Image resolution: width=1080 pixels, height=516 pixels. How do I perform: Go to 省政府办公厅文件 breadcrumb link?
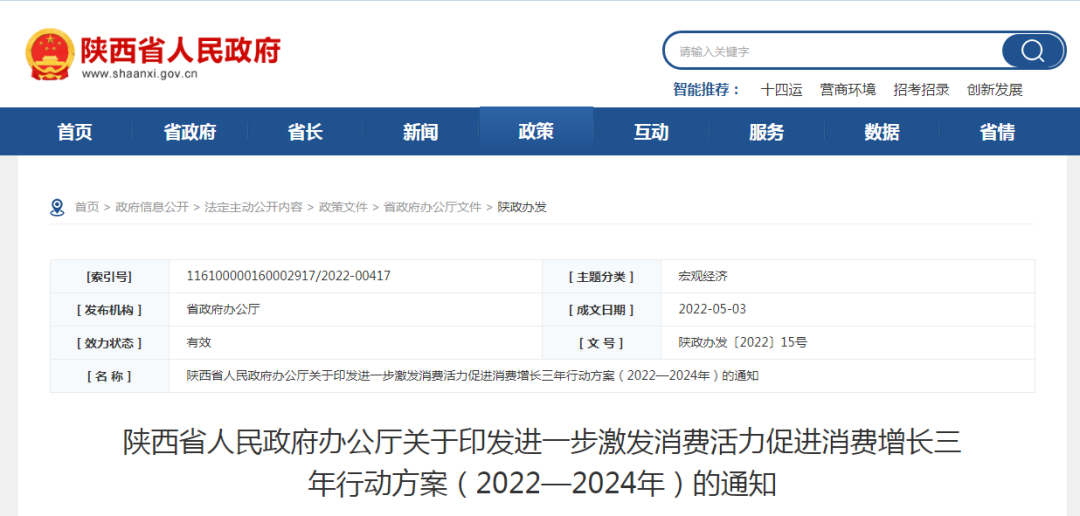click(432, 207)
